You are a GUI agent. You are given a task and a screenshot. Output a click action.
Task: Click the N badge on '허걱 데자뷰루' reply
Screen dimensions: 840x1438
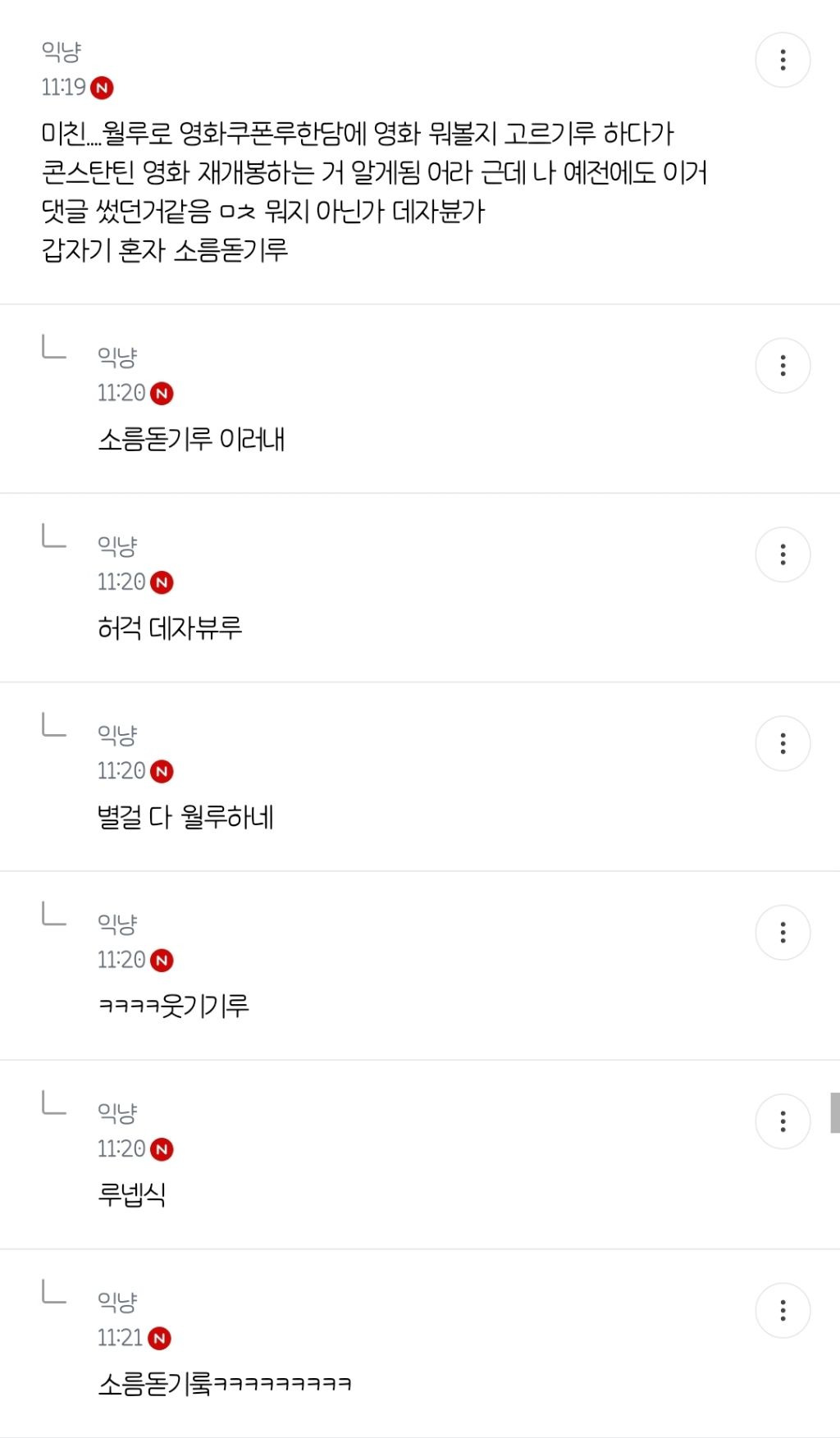coord(162,582)
